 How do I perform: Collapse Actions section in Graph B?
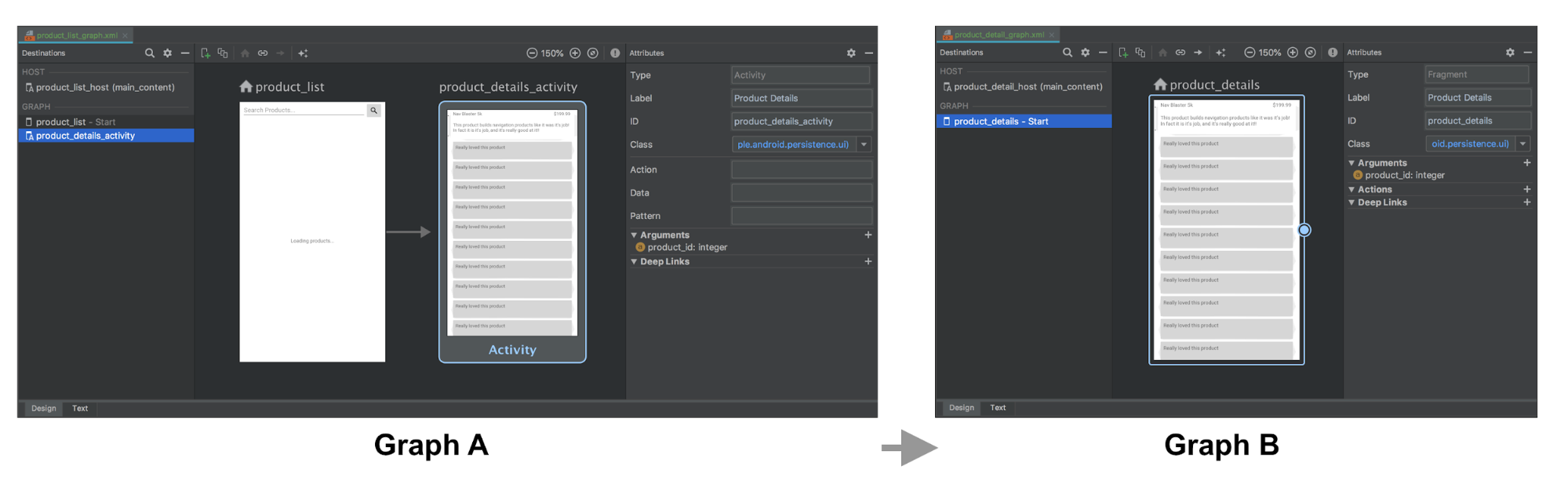(1352, 190)
